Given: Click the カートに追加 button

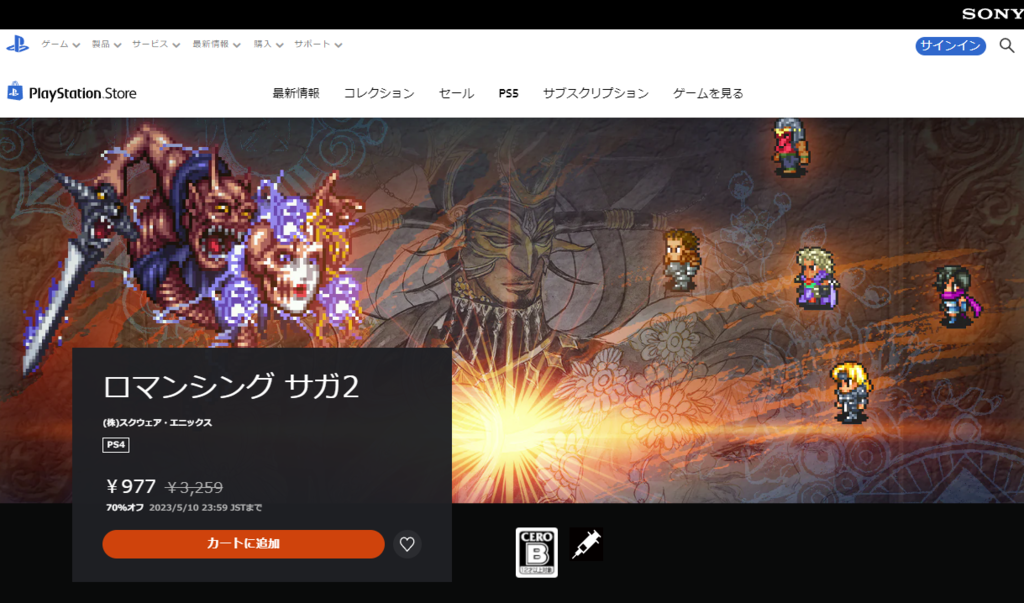Looking at the screenshot, I should (x=243, y=544).
